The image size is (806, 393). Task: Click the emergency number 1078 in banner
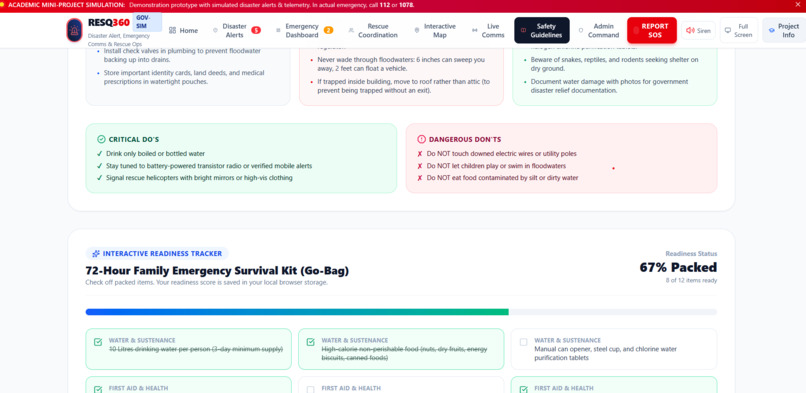pos(406,5)
